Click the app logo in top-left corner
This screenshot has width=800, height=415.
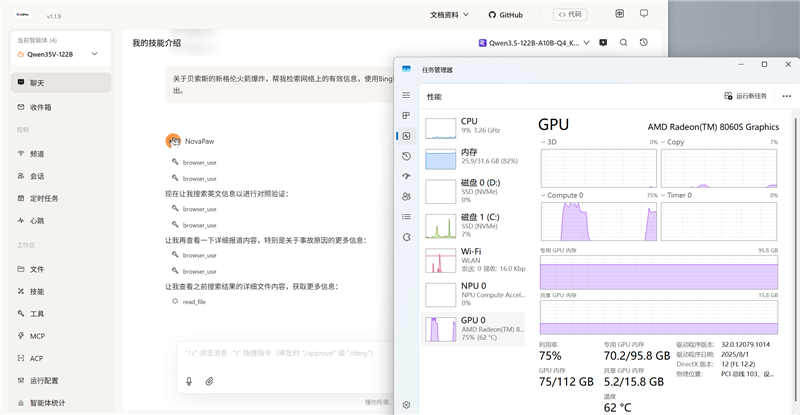[x=22, y=15]
